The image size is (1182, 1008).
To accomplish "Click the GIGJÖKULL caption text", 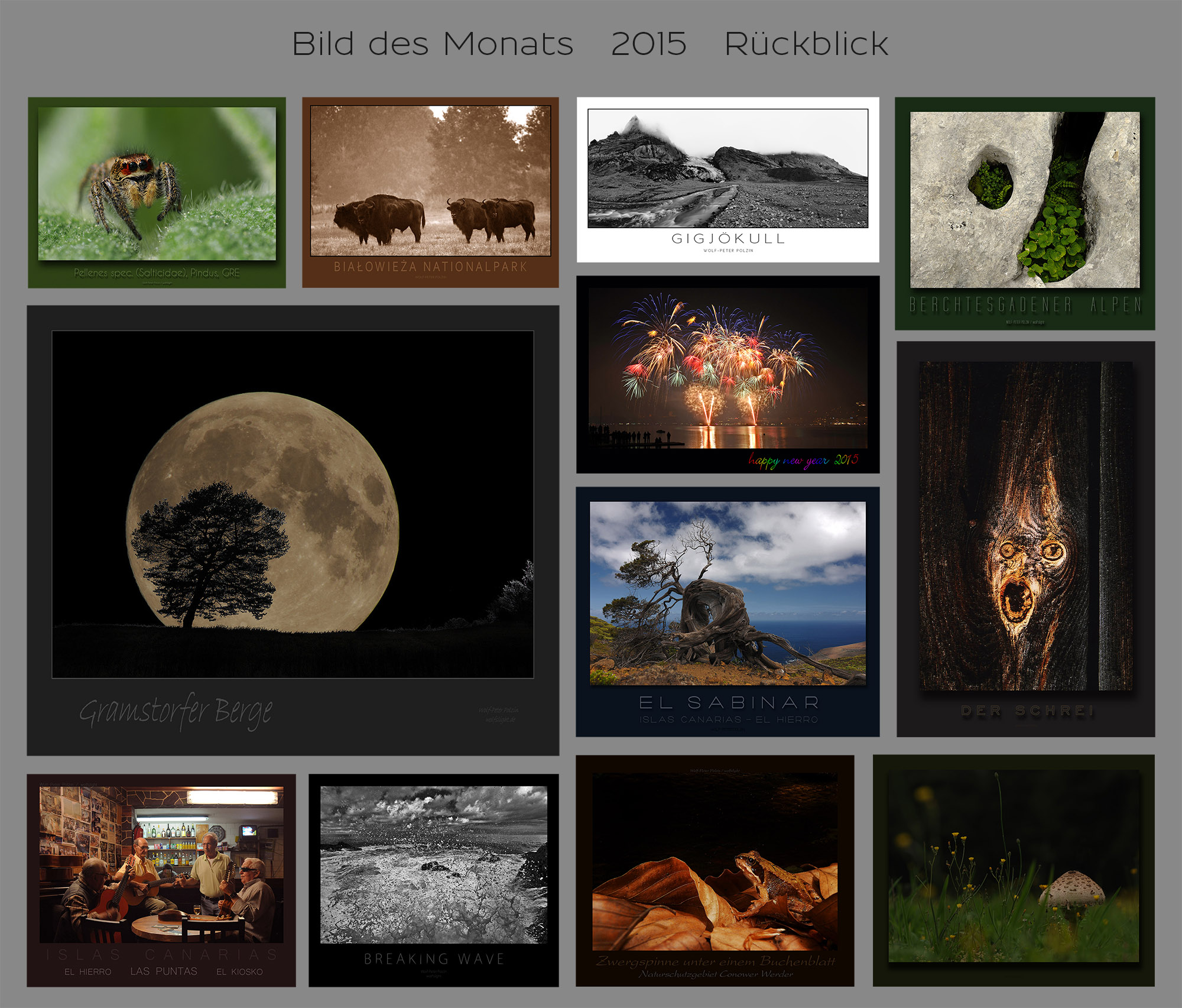I will click(728, 239).
